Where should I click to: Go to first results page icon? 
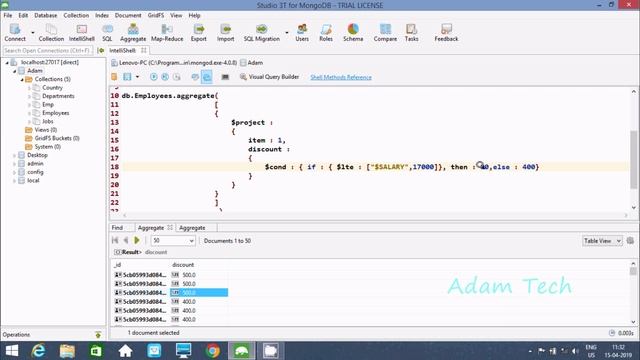(115, 240)
